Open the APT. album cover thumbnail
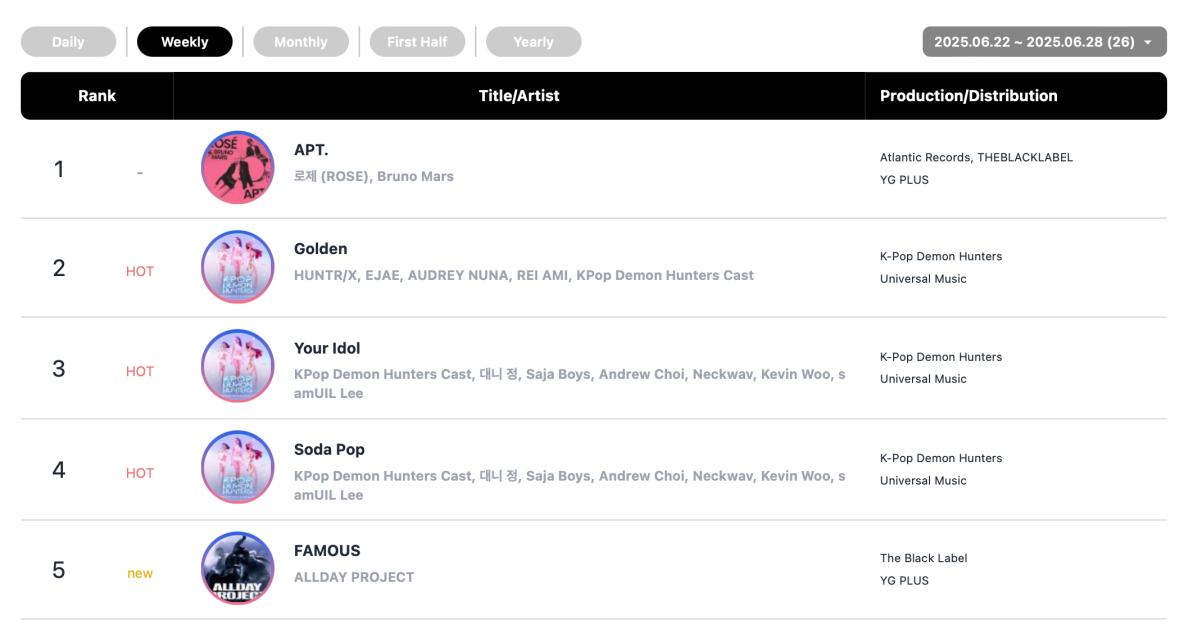The height and width of the screenshot is (624, 1193). (x=237, y=167)
